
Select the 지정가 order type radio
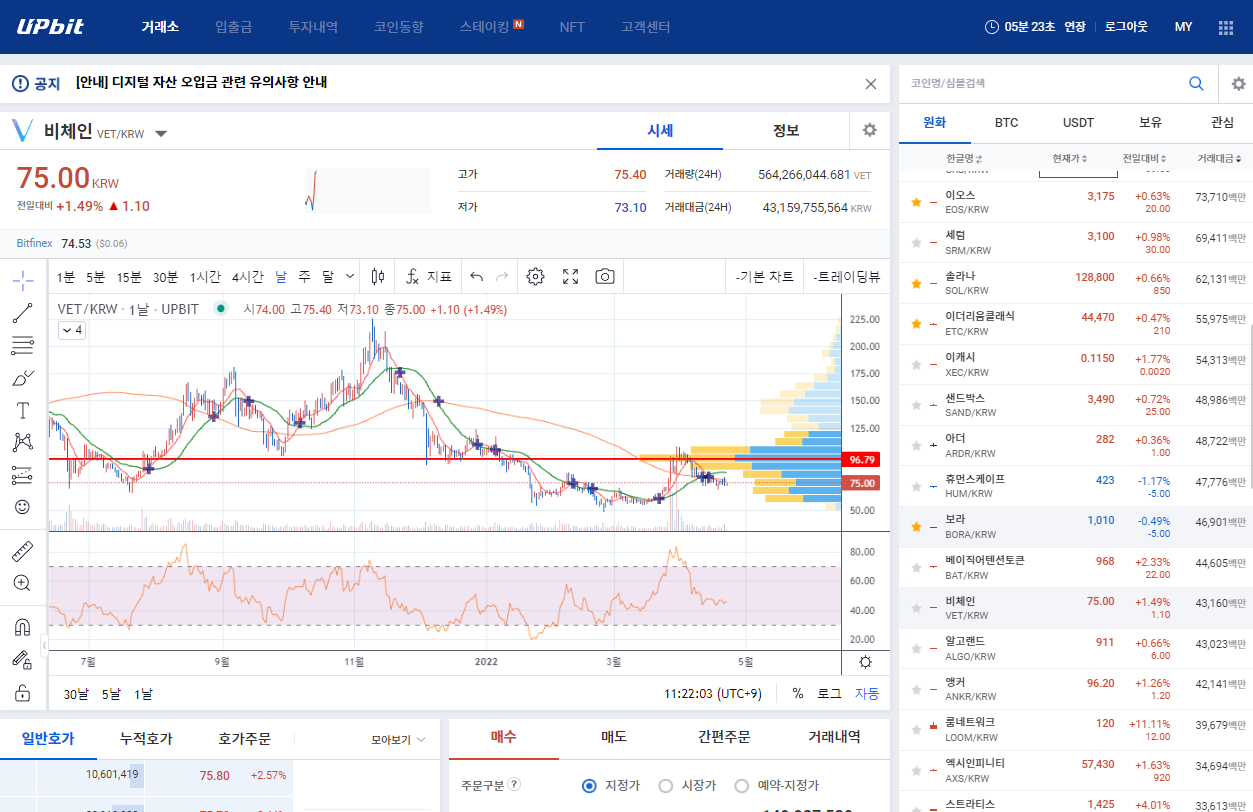[589, 786]
